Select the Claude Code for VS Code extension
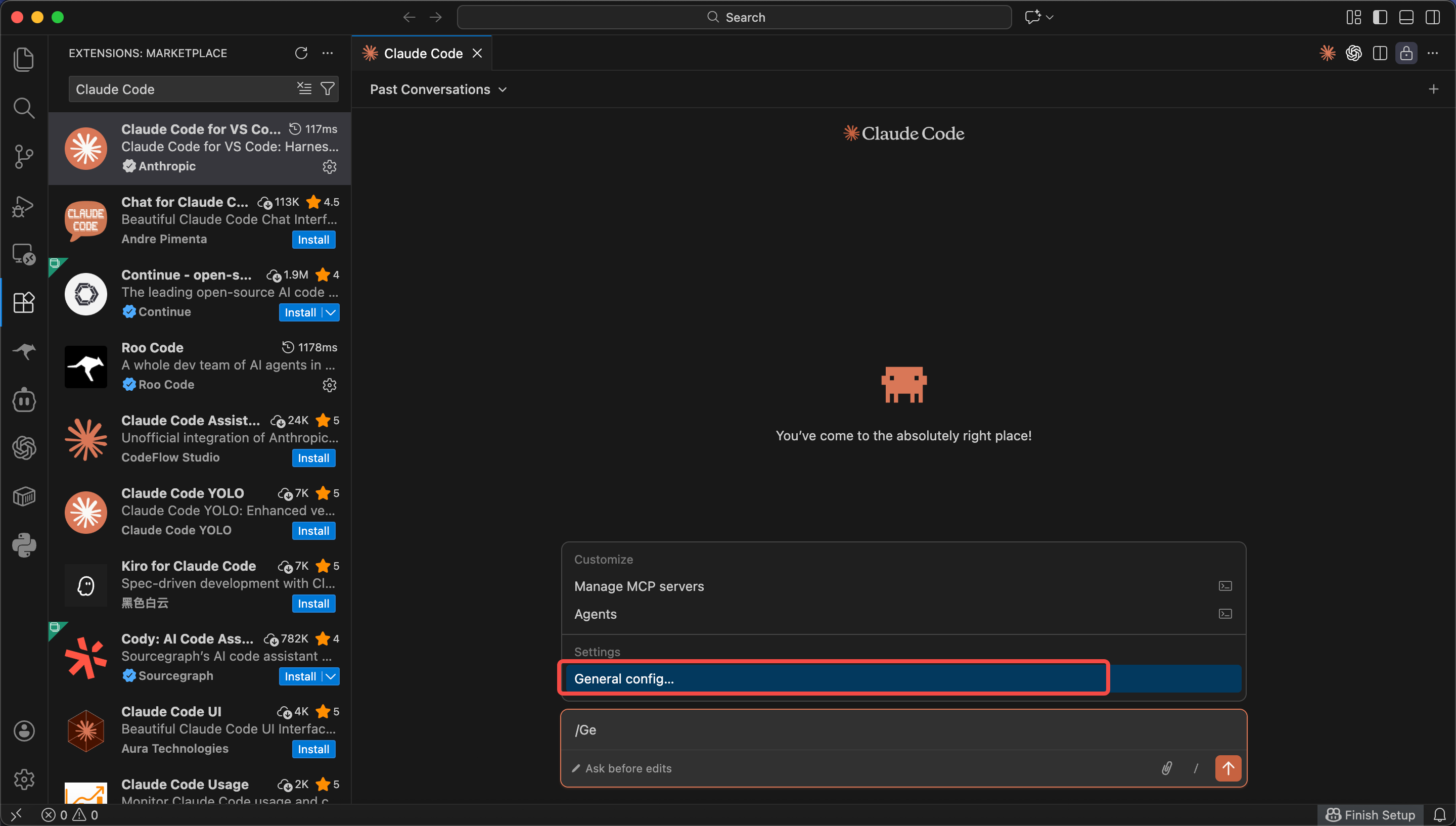Screen dimensions: 1456x826 pyautogui.click(x=200, y=148)
